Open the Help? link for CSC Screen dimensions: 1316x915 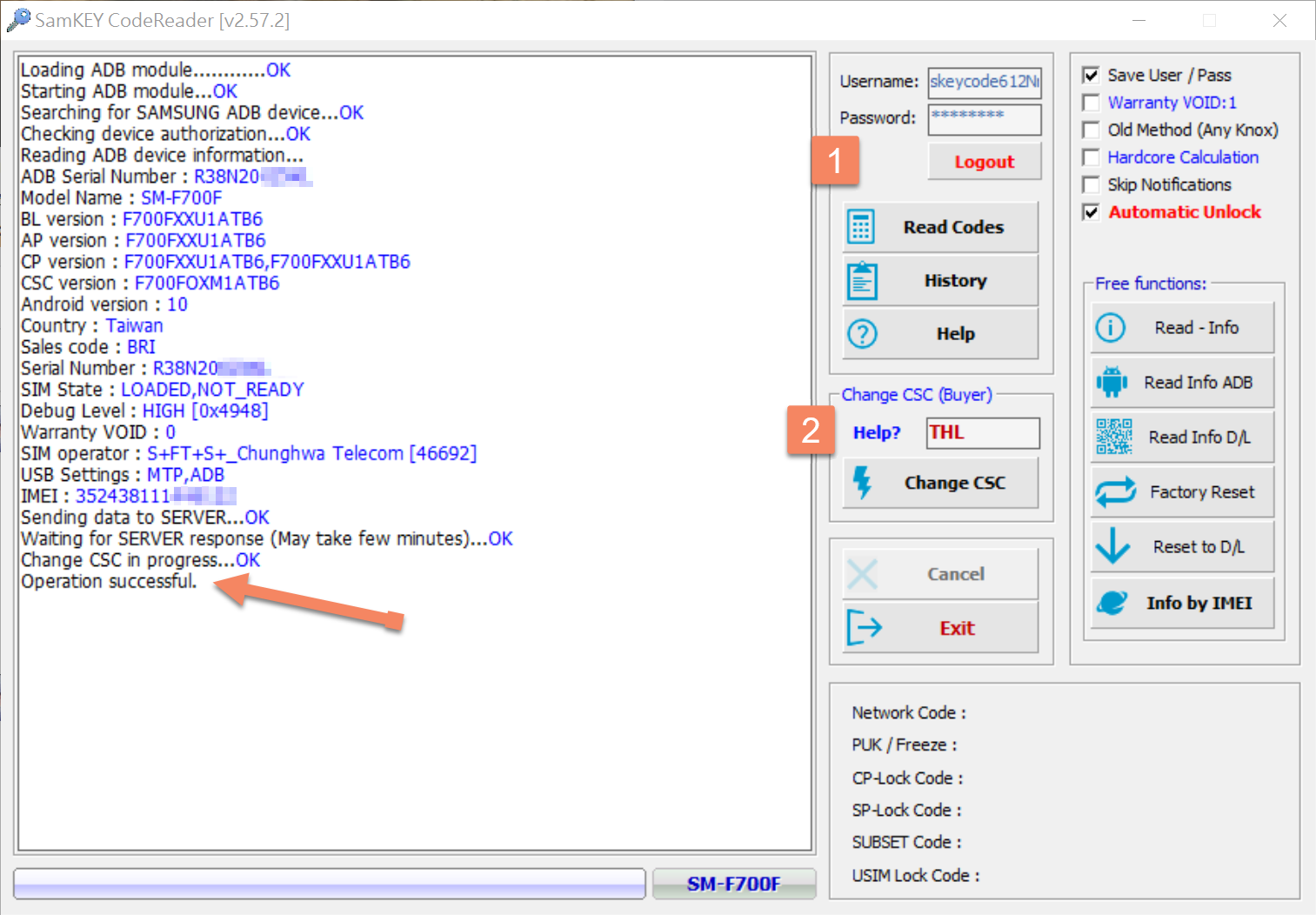pos(876,433)
